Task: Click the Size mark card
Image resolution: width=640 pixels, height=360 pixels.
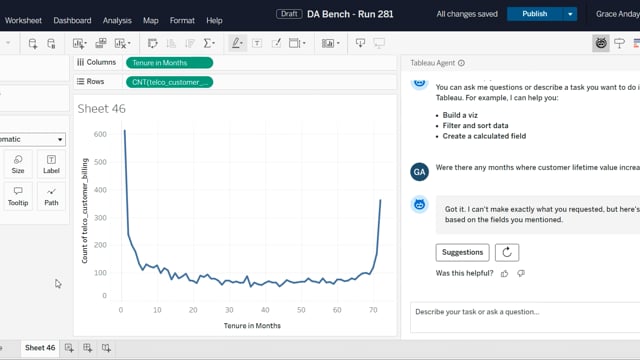Action: (18, 164)
